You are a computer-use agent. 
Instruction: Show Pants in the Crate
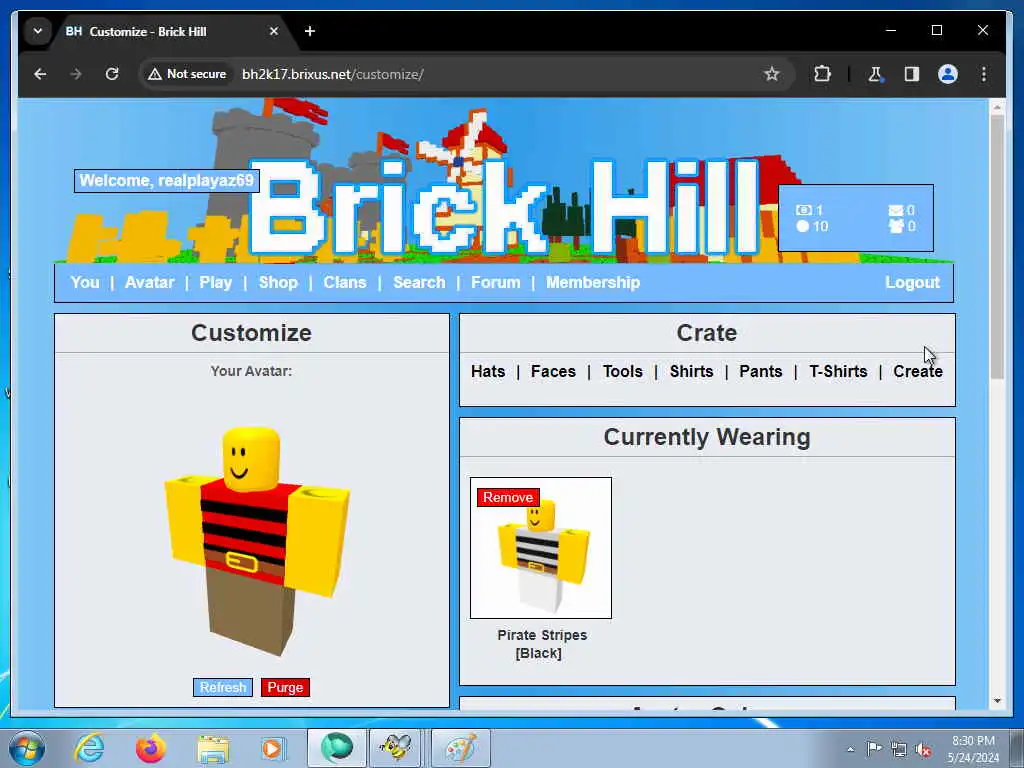coord(761,371)
